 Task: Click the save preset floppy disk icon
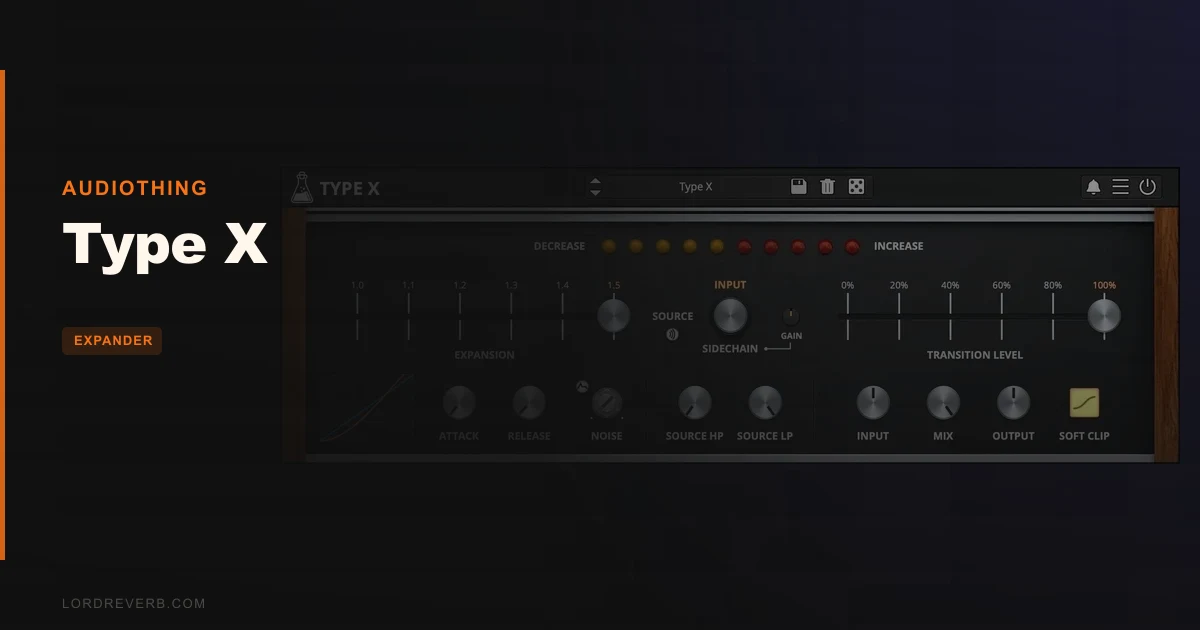pos(798,186)
